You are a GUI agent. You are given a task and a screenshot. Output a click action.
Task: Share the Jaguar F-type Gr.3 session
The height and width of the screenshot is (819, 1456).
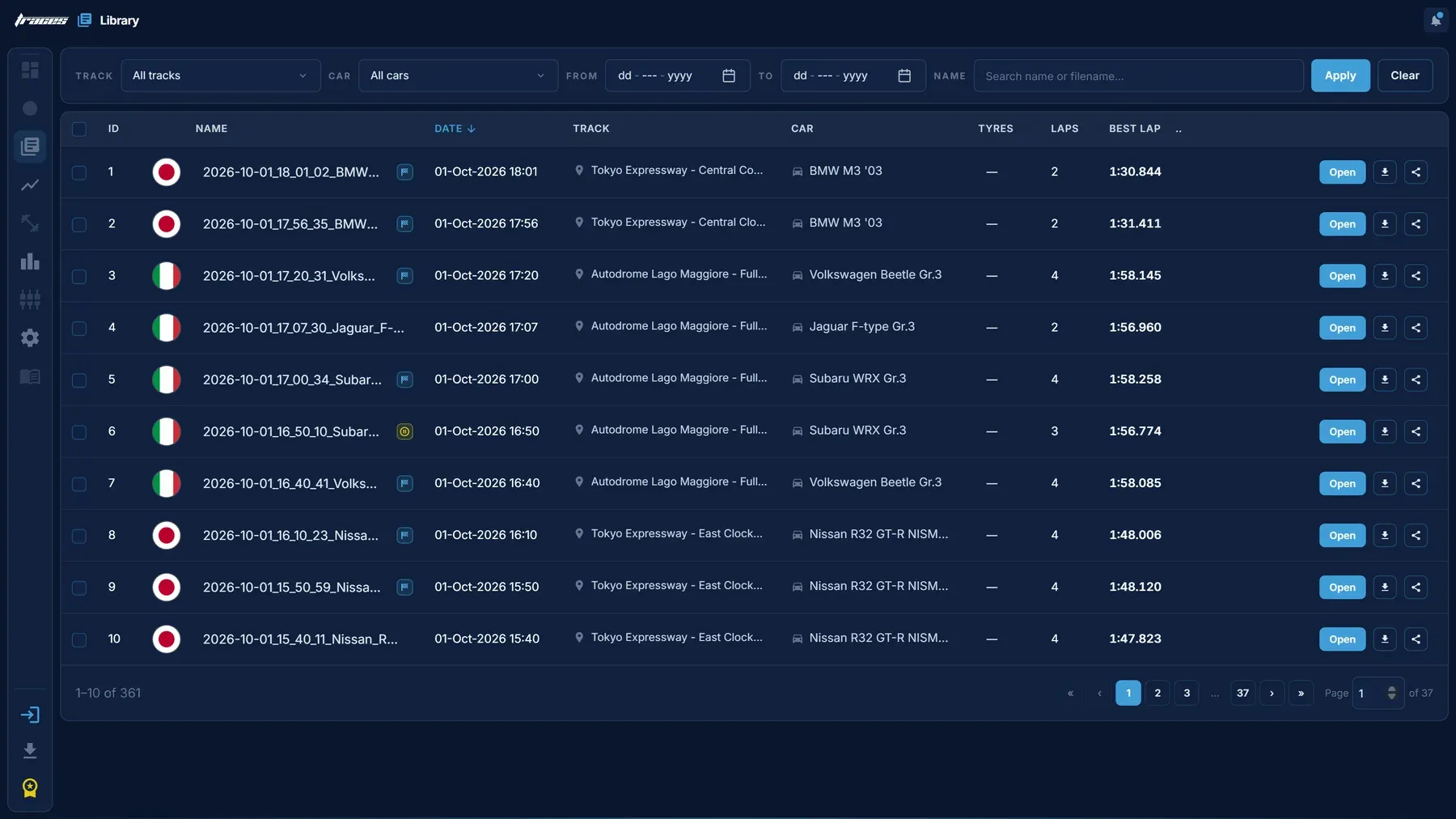point(1416,328)
